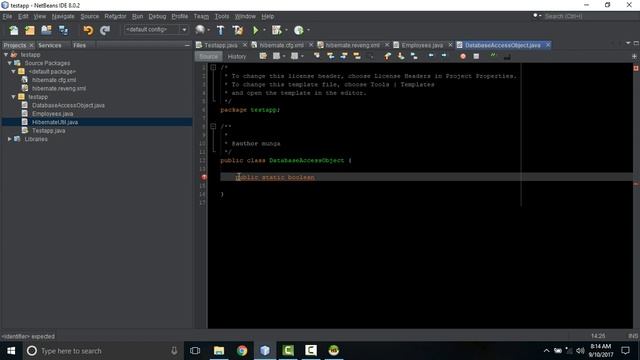Click Find Selection icon in editor toolbar

pos(317,56)
